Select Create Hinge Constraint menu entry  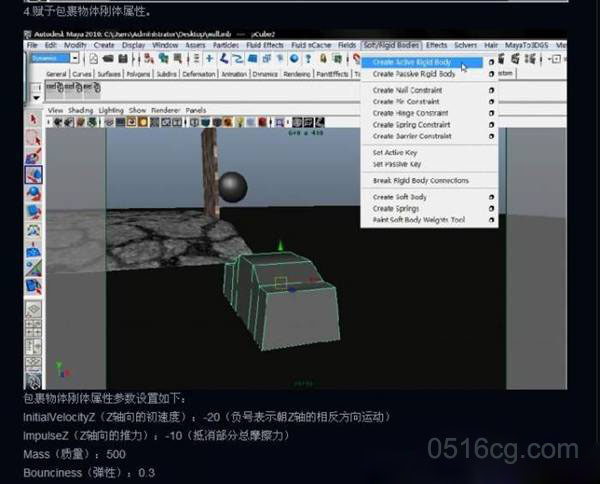coord(410,113)
